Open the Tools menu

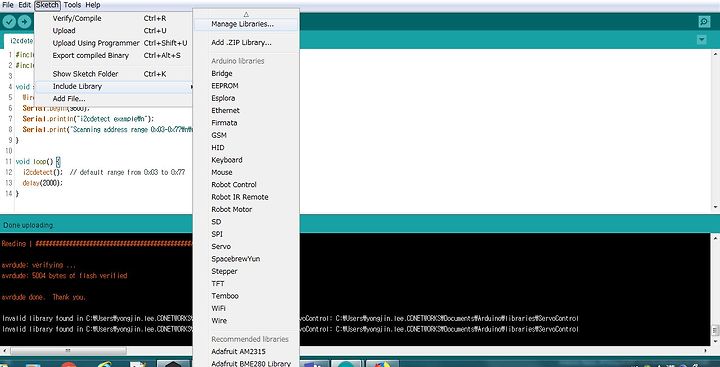pyautogui.click(x=72, y=5)
